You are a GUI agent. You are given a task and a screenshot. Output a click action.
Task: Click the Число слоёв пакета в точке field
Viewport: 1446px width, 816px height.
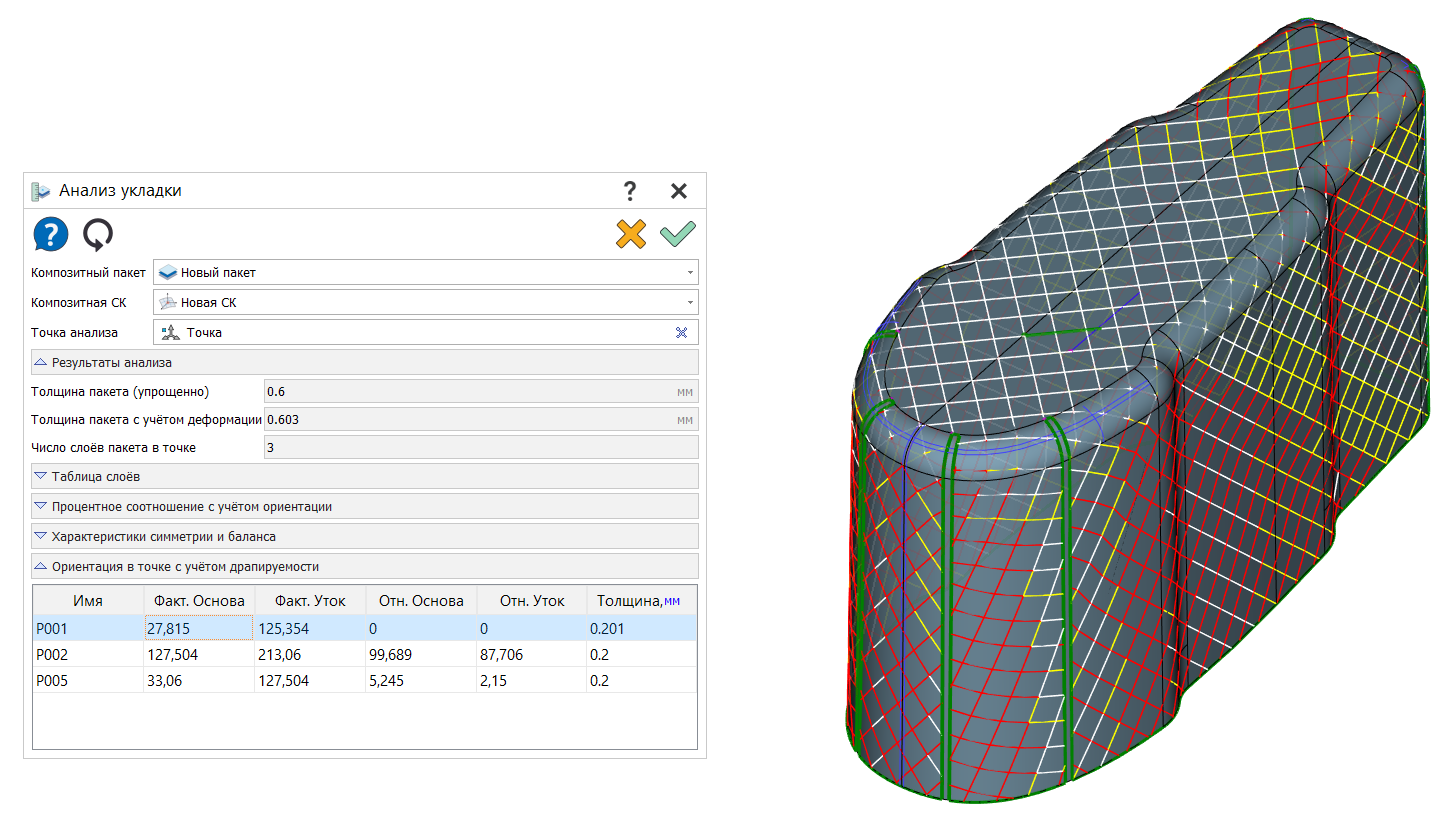coord(480,448)
